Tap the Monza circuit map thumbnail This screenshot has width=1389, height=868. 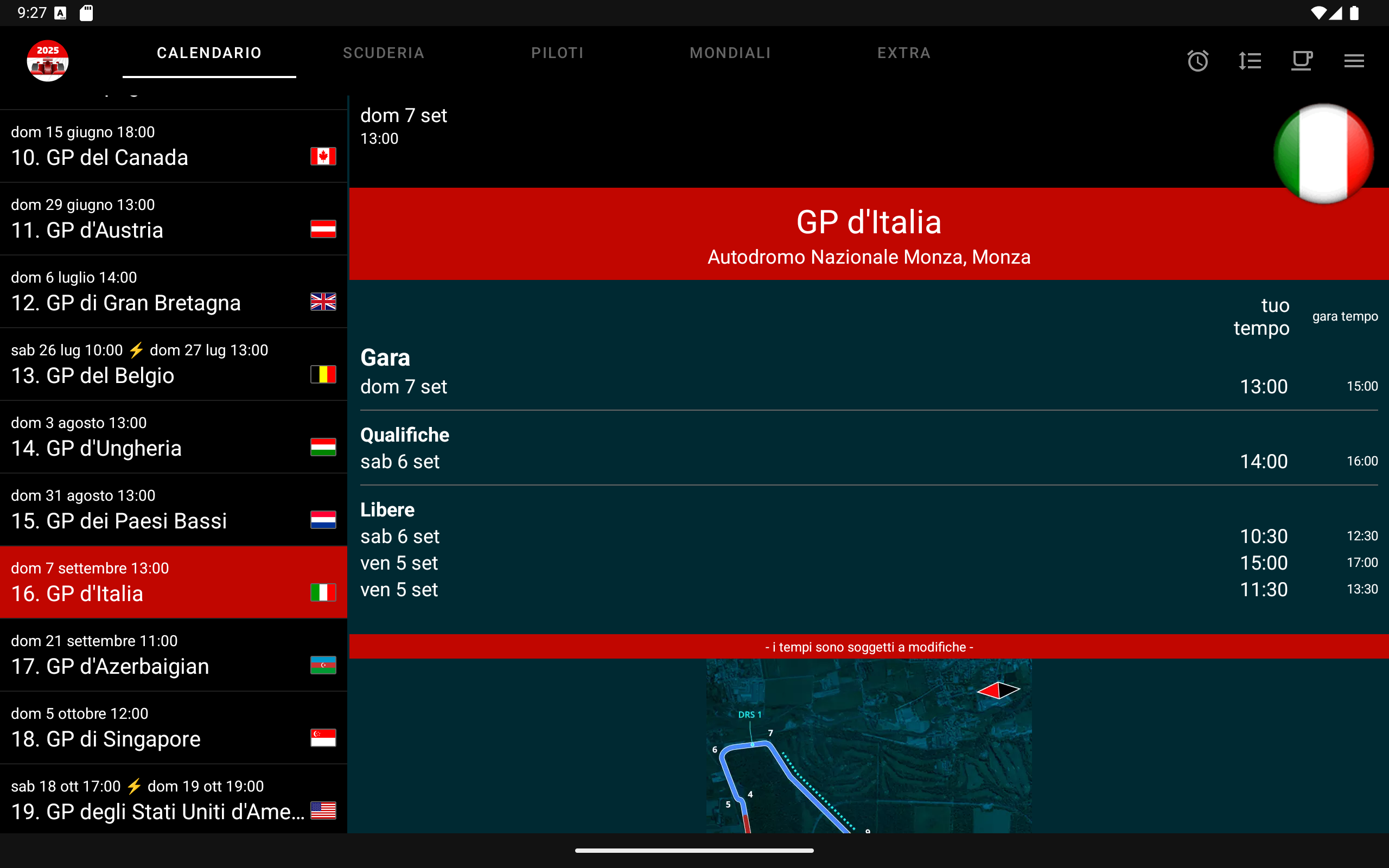pos(869,746)
